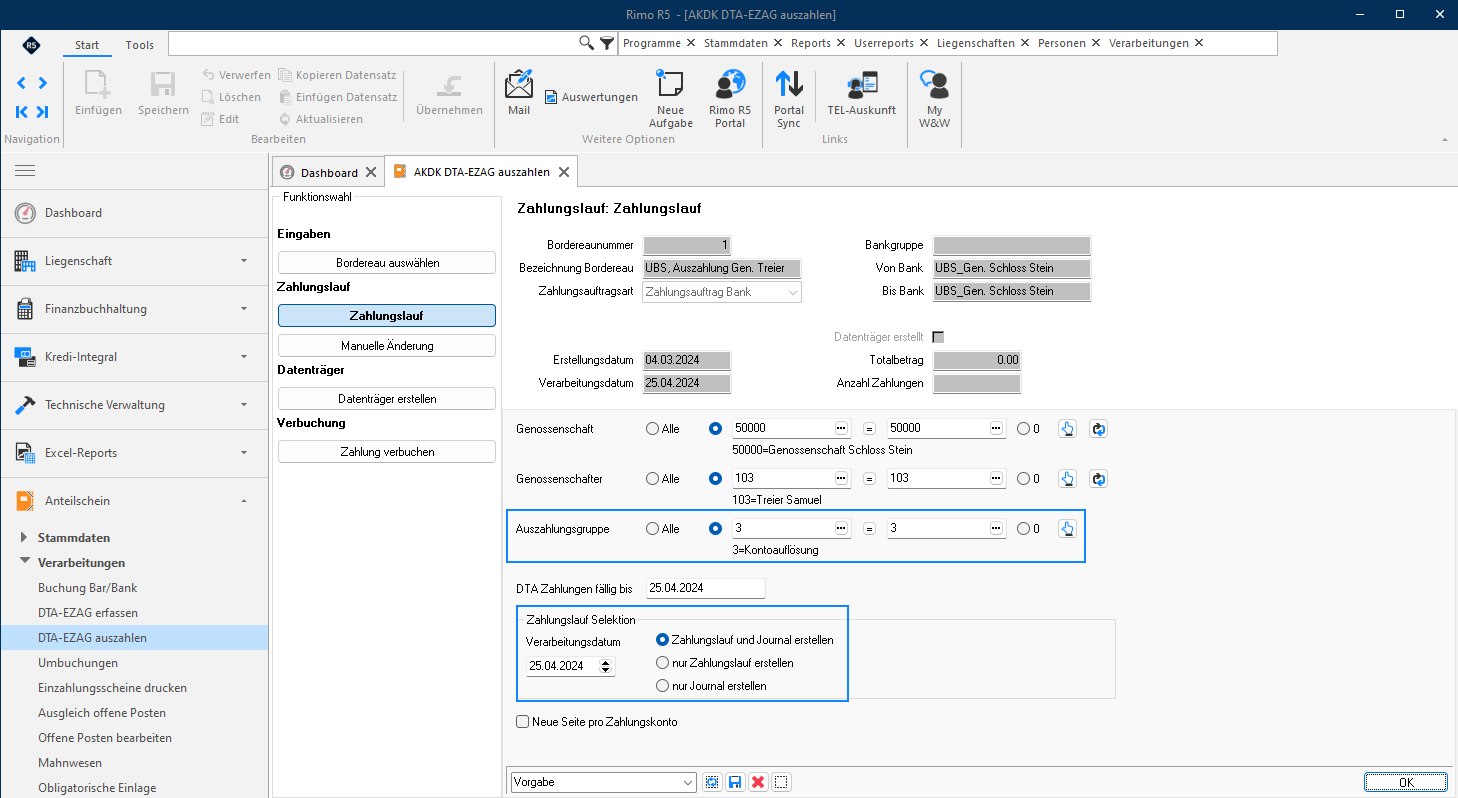Collapse the Verarbeitungen tree node
1458x798 pixels.
[24, 563]
